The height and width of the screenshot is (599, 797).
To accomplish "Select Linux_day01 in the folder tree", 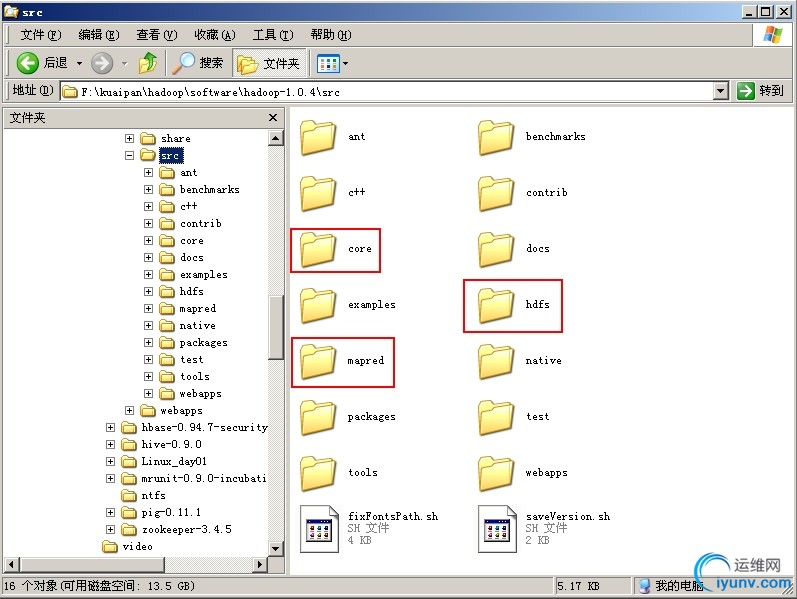I will click(174, 461).
